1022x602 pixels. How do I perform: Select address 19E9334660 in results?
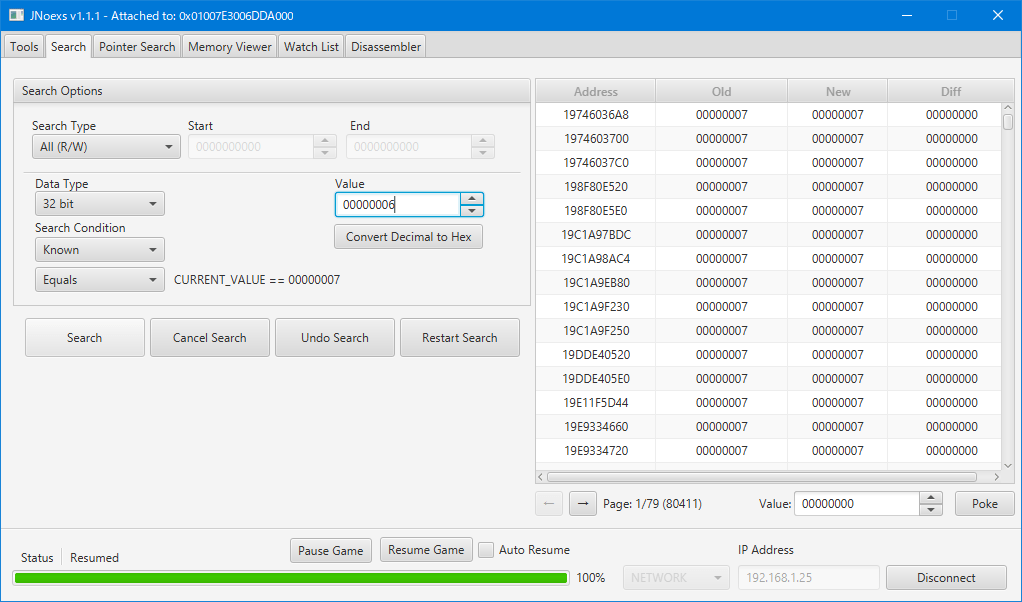coord(596,427)
